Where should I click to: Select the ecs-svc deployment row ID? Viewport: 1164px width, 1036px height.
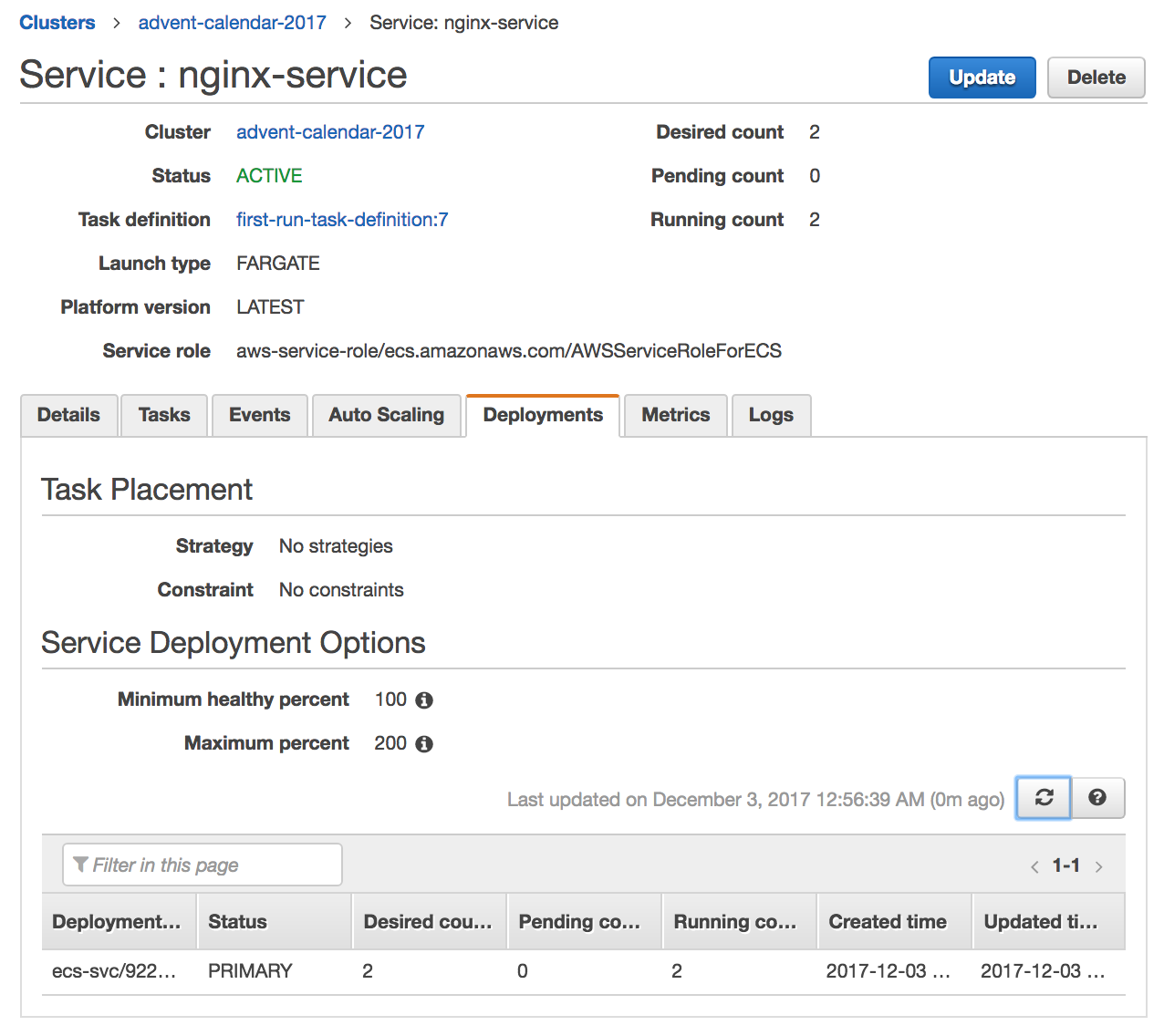[x=114, y=971]
